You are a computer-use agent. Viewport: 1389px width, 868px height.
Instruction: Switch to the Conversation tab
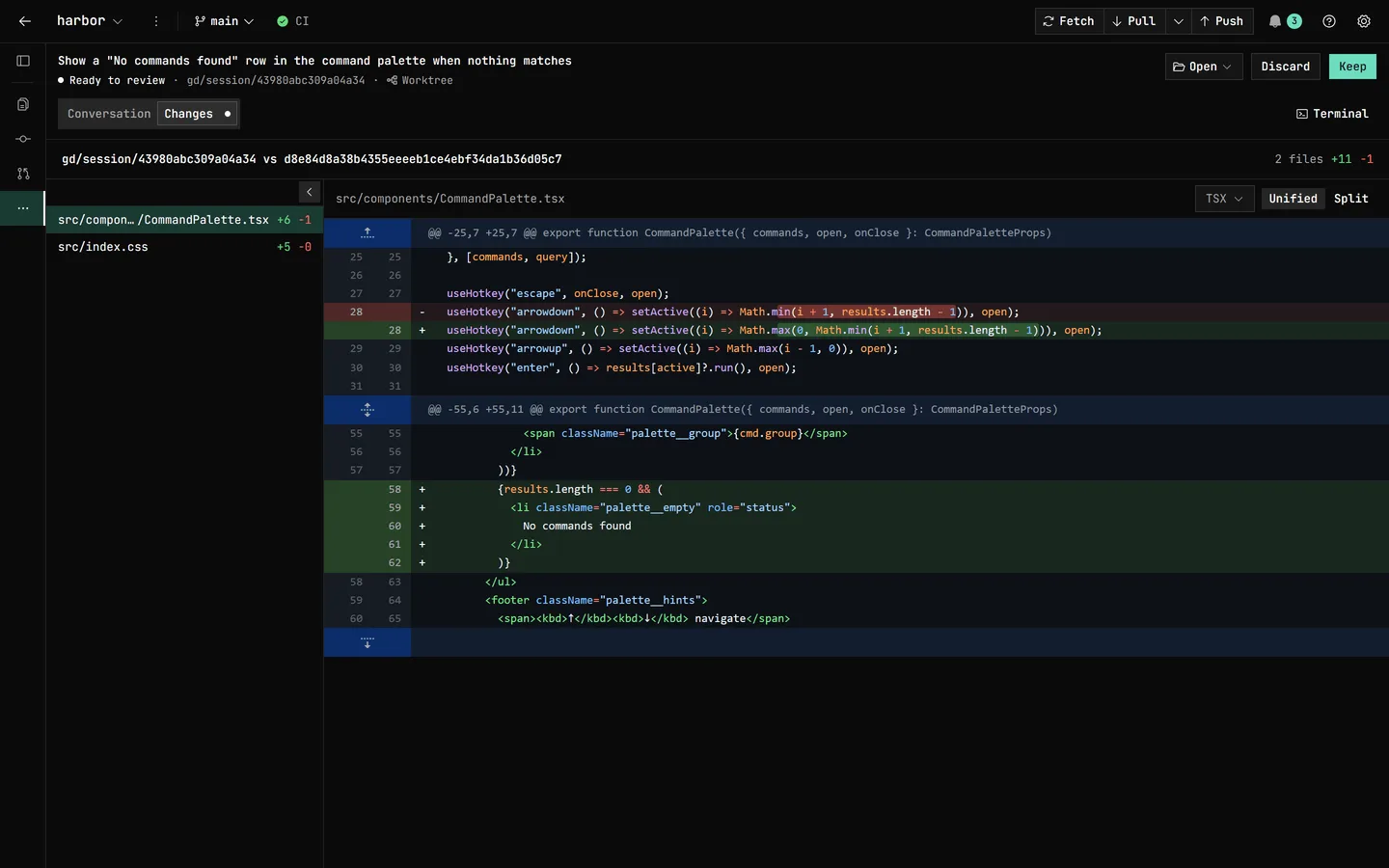[x=109, y=114]
